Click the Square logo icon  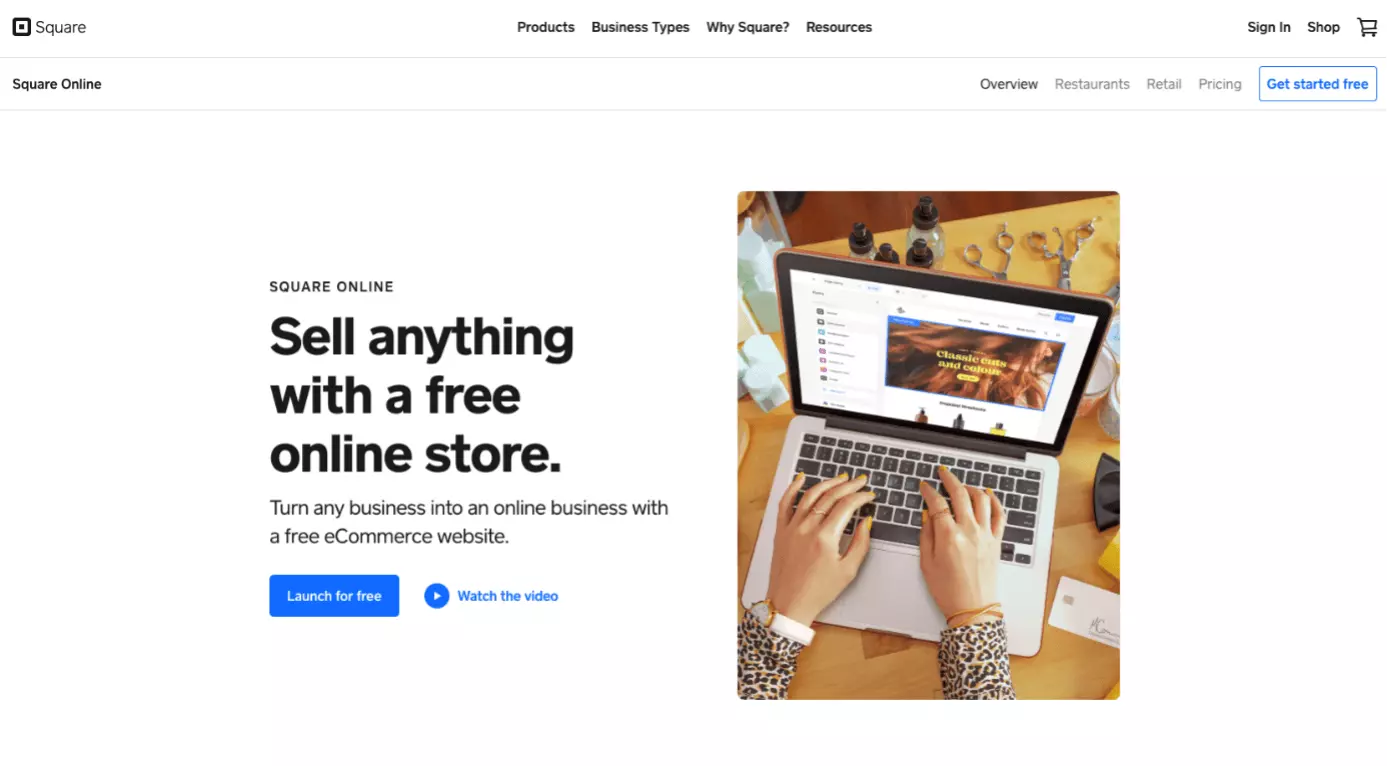(x=21, y=27)
